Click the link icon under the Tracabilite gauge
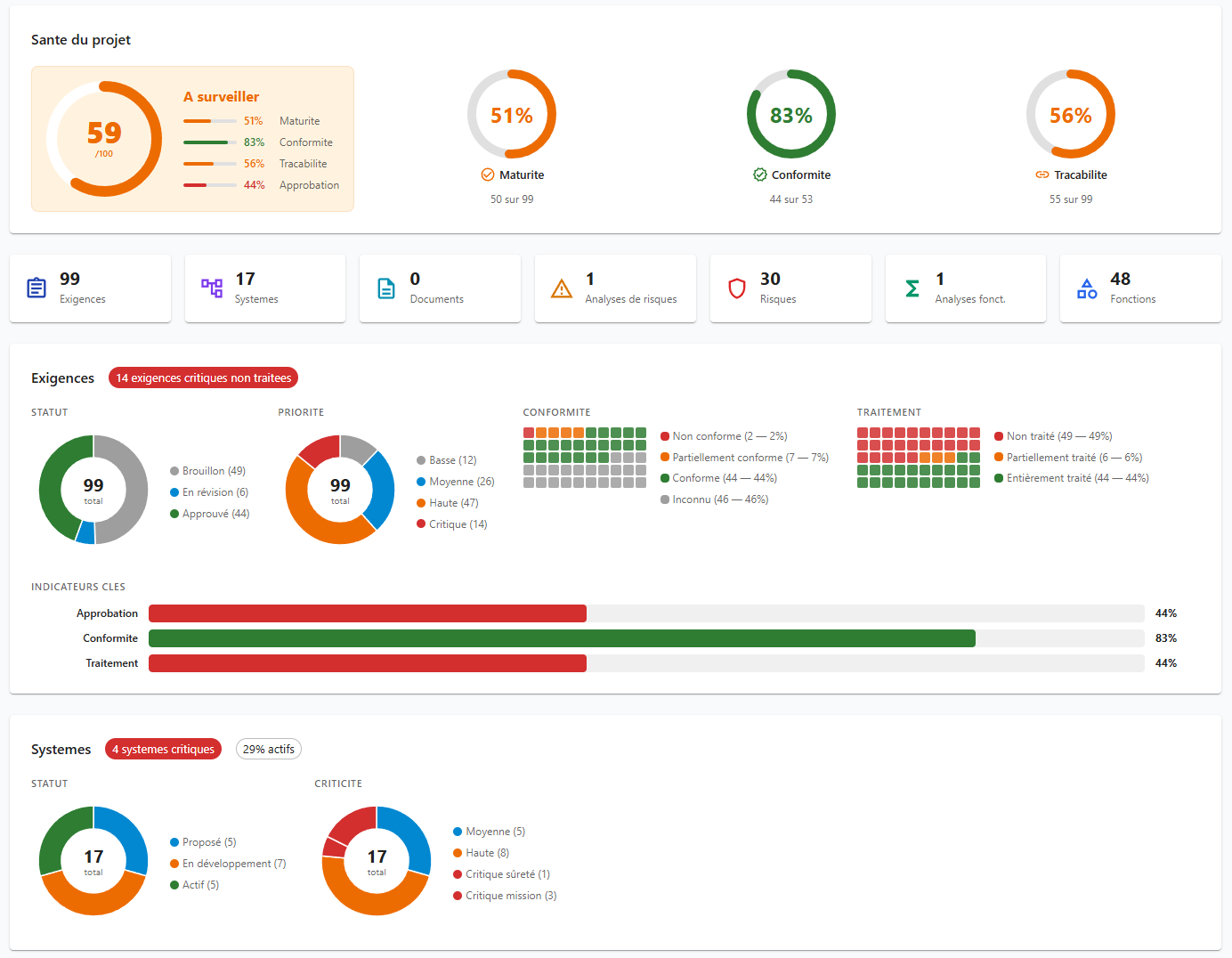 coord(1041,175)
